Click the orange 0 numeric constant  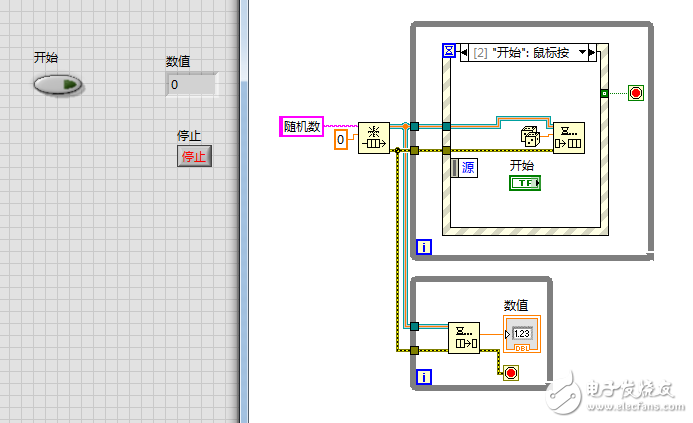(x=340, y=140)
